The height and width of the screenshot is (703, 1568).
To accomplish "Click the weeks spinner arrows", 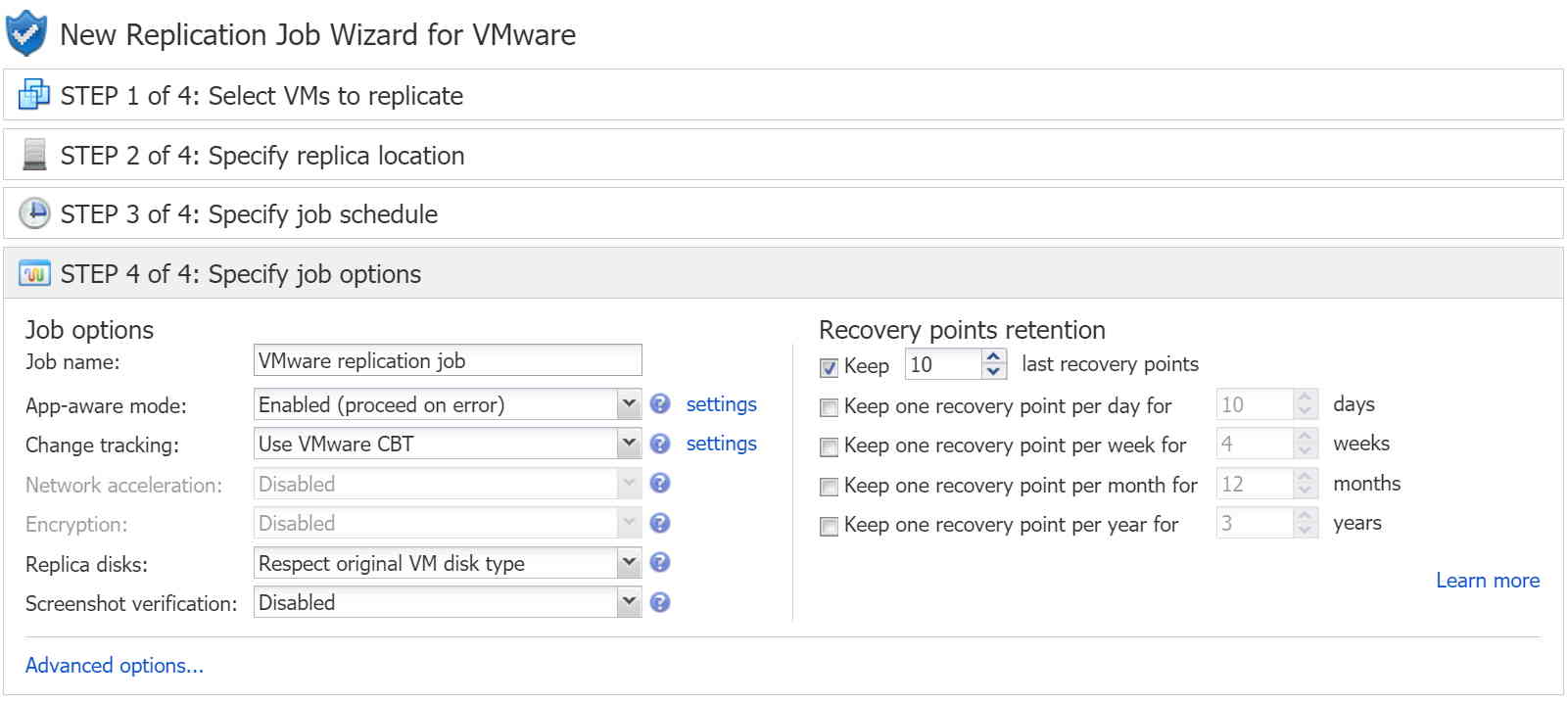I will [x=1305, y=444].
